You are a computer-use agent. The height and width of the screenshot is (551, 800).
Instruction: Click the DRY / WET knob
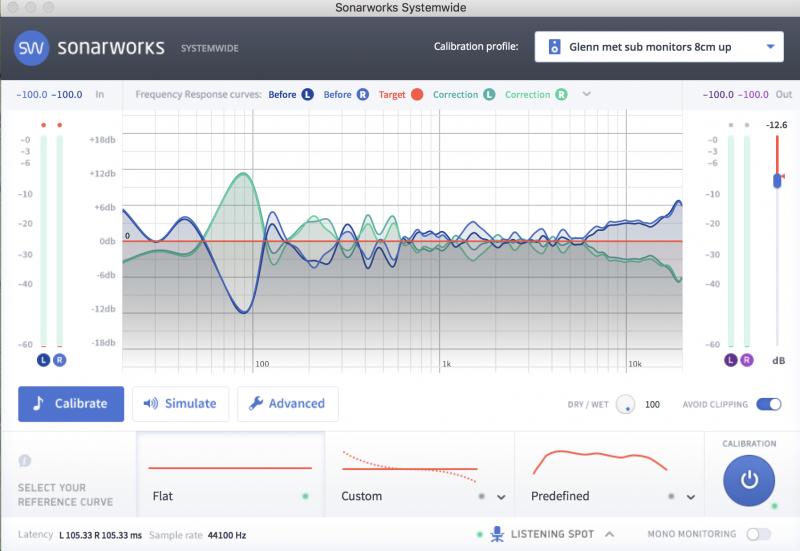[625, 405]
